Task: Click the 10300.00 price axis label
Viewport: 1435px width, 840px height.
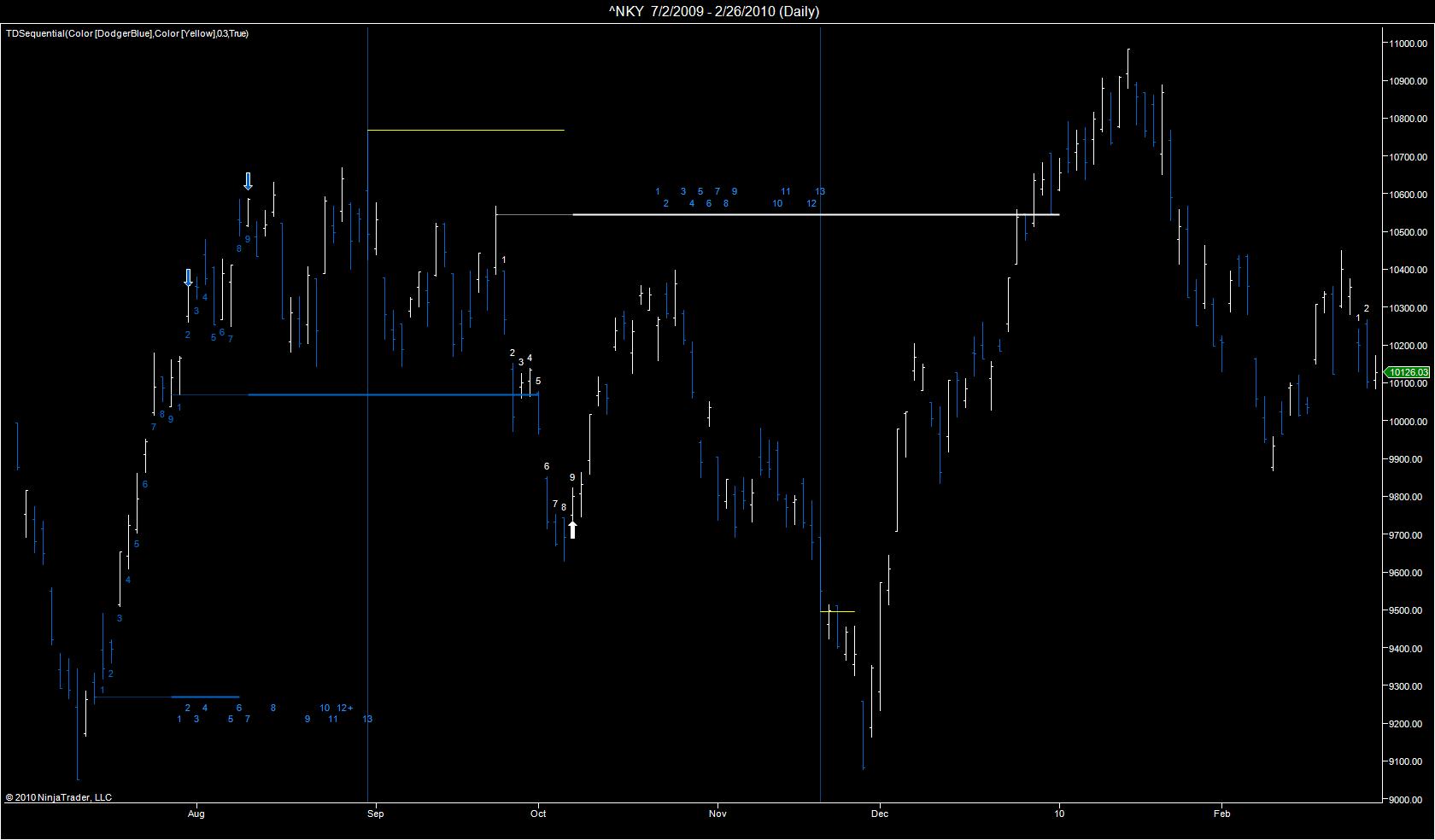Action: 1408,308
